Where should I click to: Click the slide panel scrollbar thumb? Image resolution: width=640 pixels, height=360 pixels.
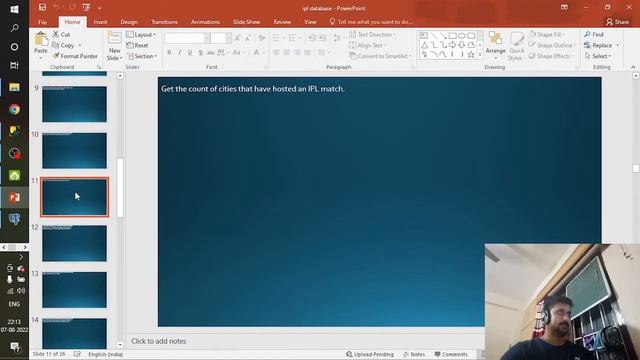point(120,188)
